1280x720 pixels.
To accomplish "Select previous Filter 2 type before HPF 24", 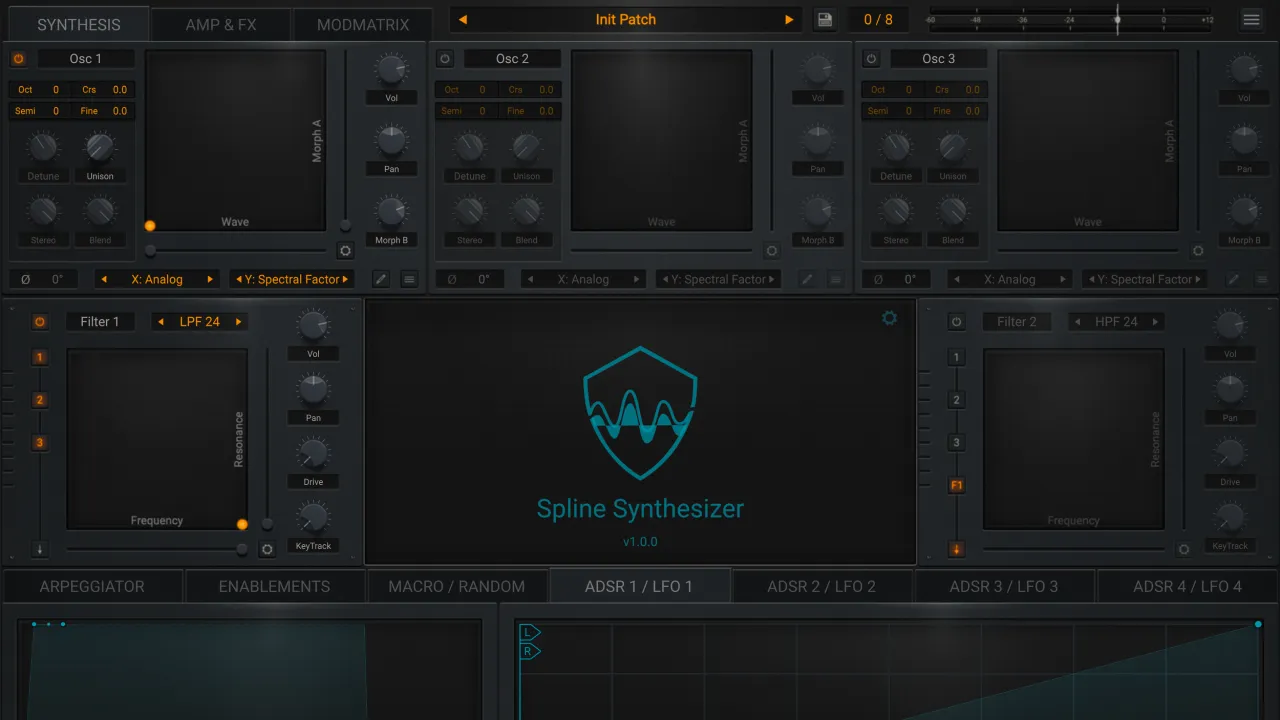I will [x=1077, y=322].
